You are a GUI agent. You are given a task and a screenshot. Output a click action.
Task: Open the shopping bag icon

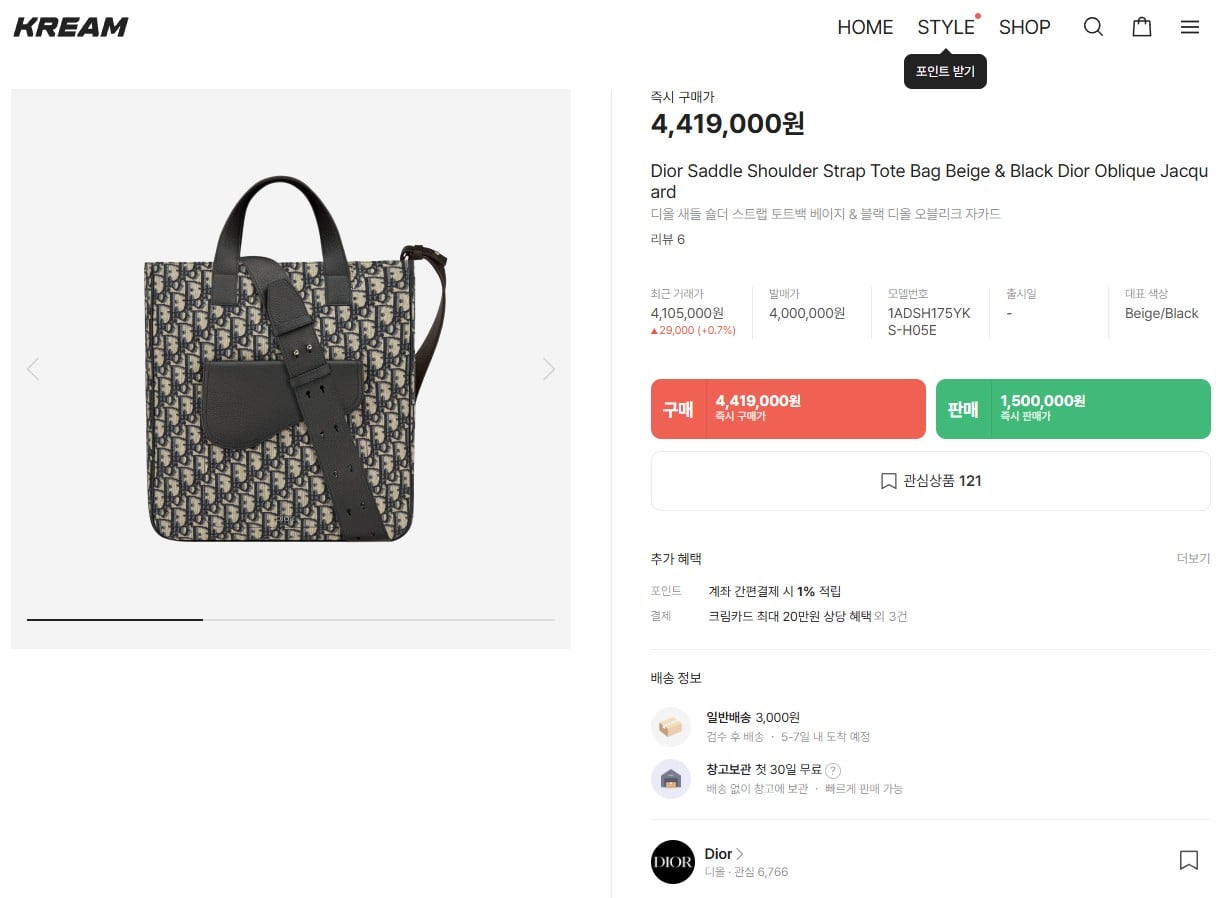pos(1141,27)
